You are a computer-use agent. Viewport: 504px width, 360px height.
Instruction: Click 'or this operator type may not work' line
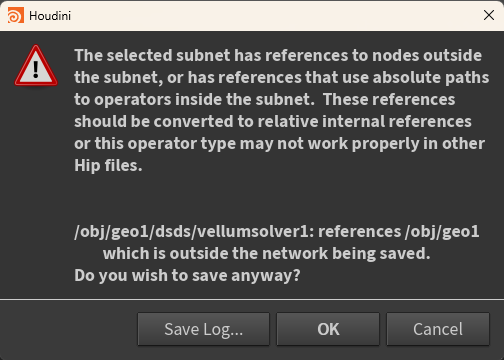(x=279, y=143)
